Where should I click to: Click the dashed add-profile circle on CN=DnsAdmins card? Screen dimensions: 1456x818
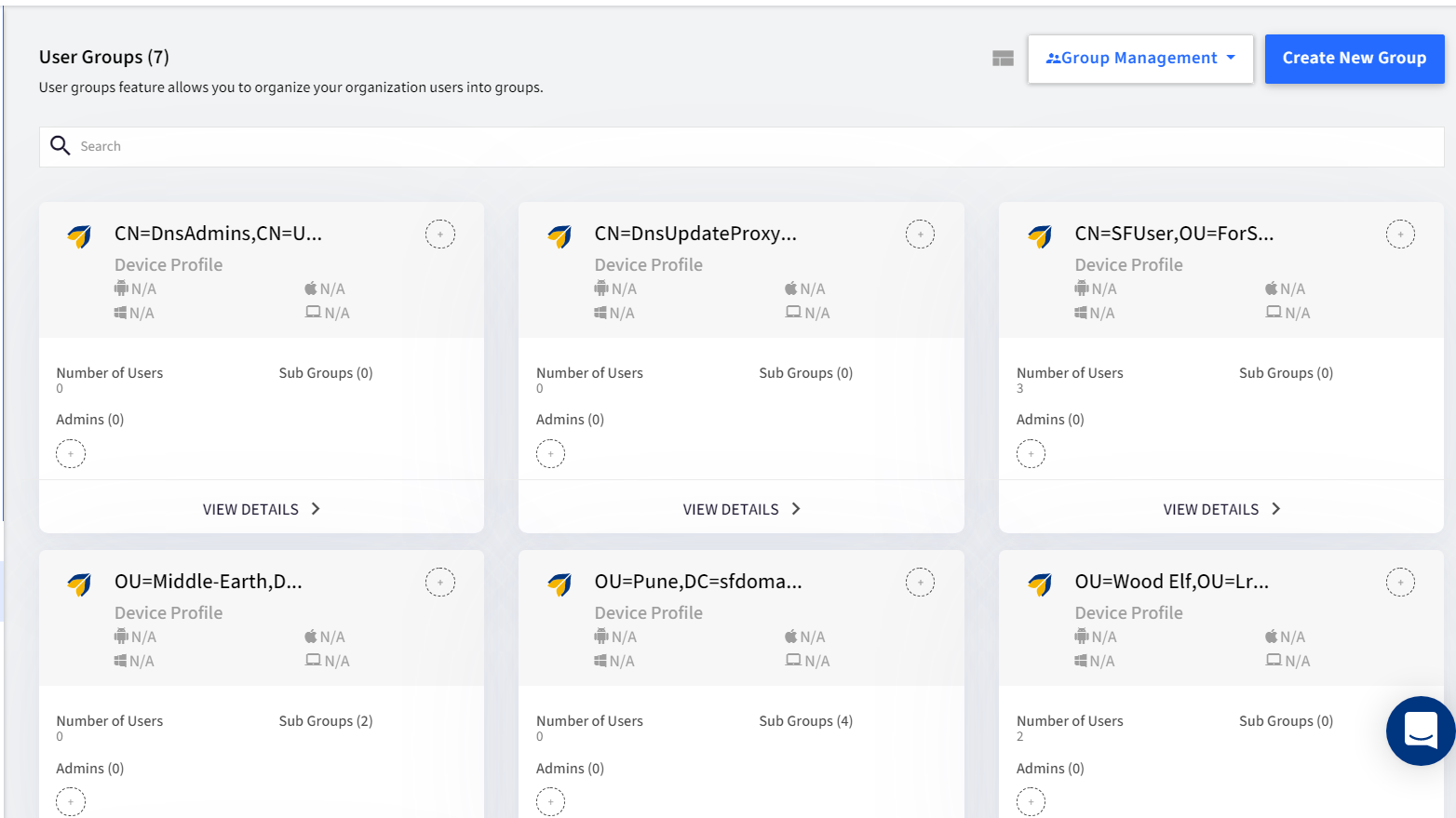[x=440, y=235]
